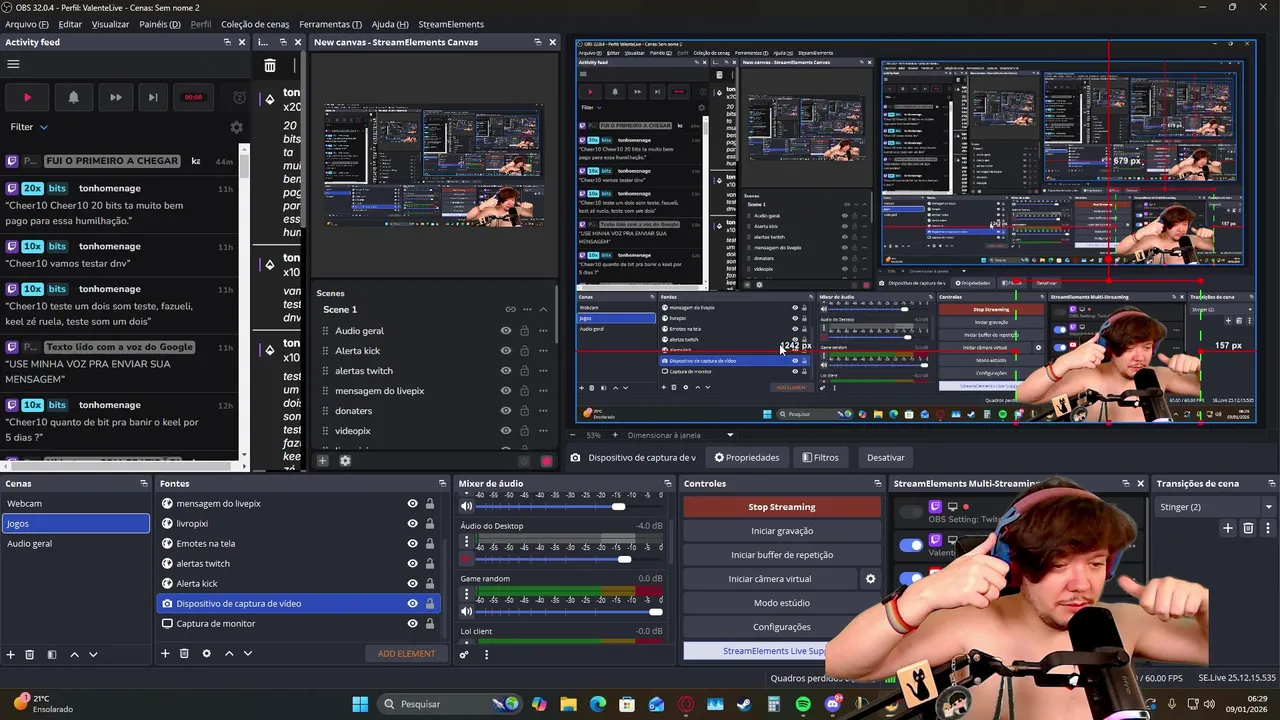Viewport: 1280px width, 720px height.
Task: Add a transition with plus icon
Action: click(x=1228, y=528)
